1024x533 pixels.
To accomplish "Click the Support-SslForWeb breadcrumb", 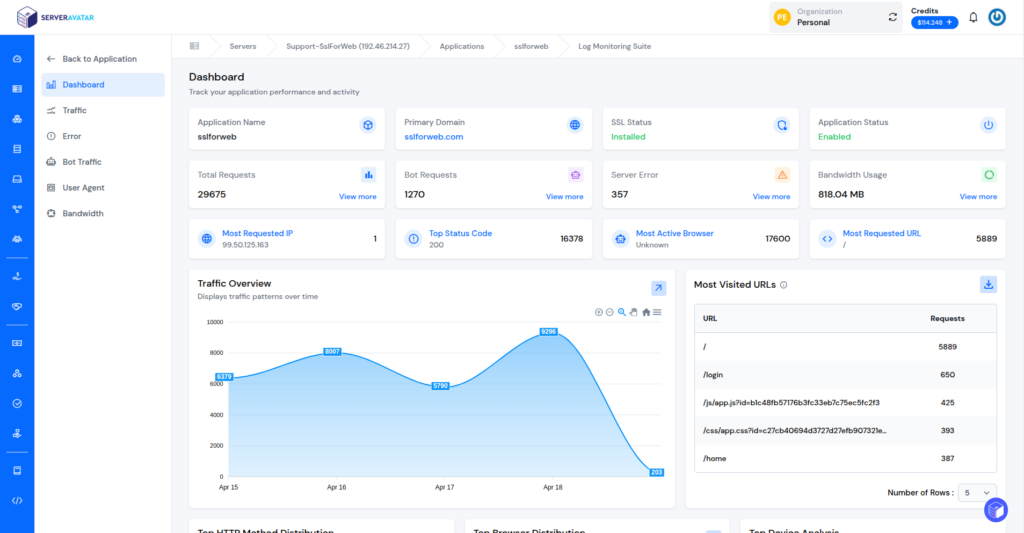I will tap(347, 46).
